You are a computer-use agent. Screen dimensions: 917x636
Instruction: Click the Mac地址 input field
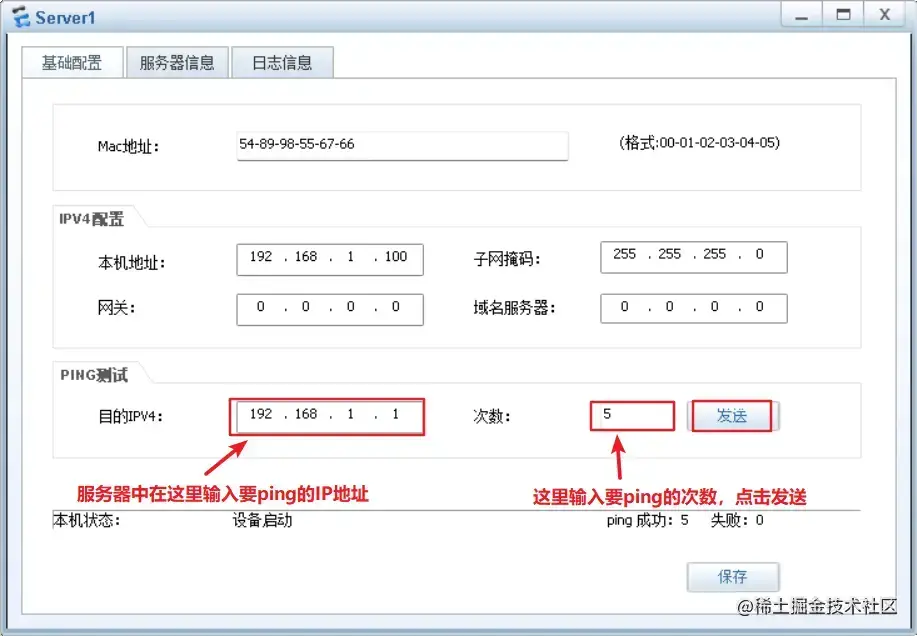click(x=402, y=145)
